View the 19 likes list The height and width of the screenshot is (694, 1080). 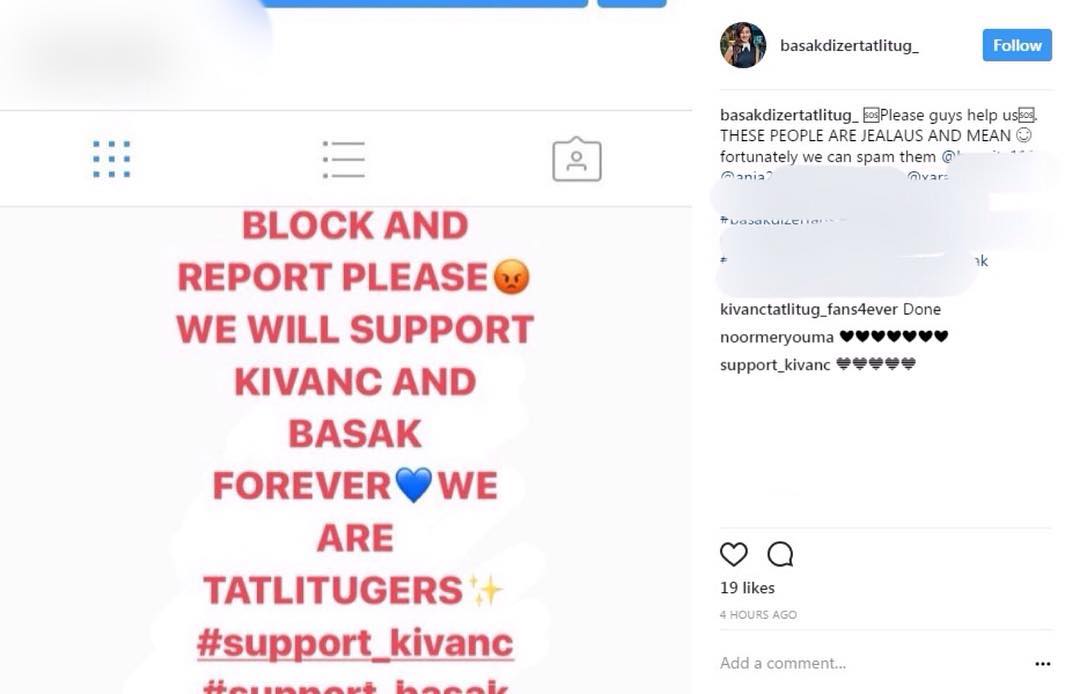tap(747, 588)
